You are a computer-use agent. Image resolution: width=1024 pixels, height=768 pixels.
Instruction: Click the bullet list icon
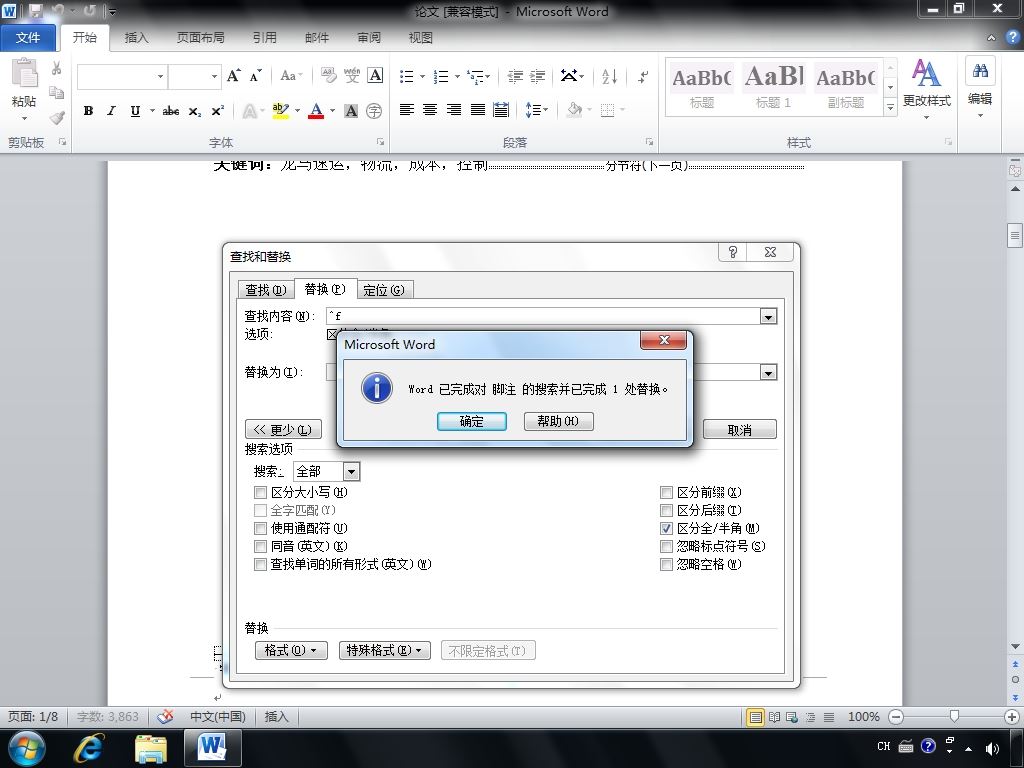pyautogui.click(x=407, y=76)
